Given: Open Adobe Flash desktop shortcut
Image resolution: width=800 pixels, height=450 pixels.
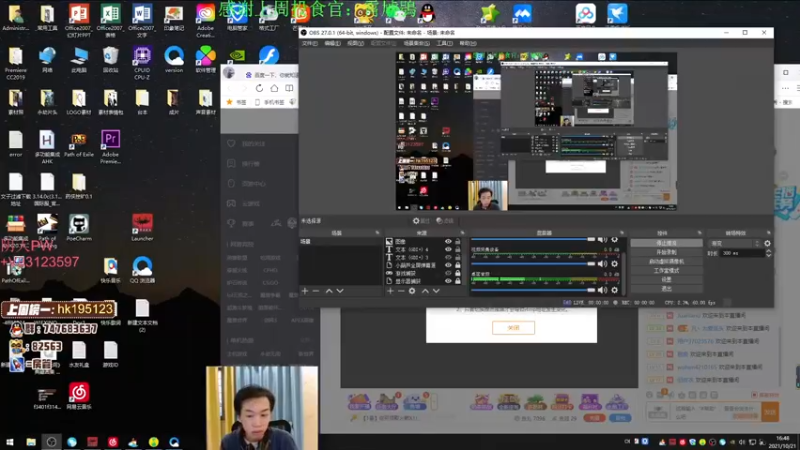Looking at the screenshot, I should [269, 55].
